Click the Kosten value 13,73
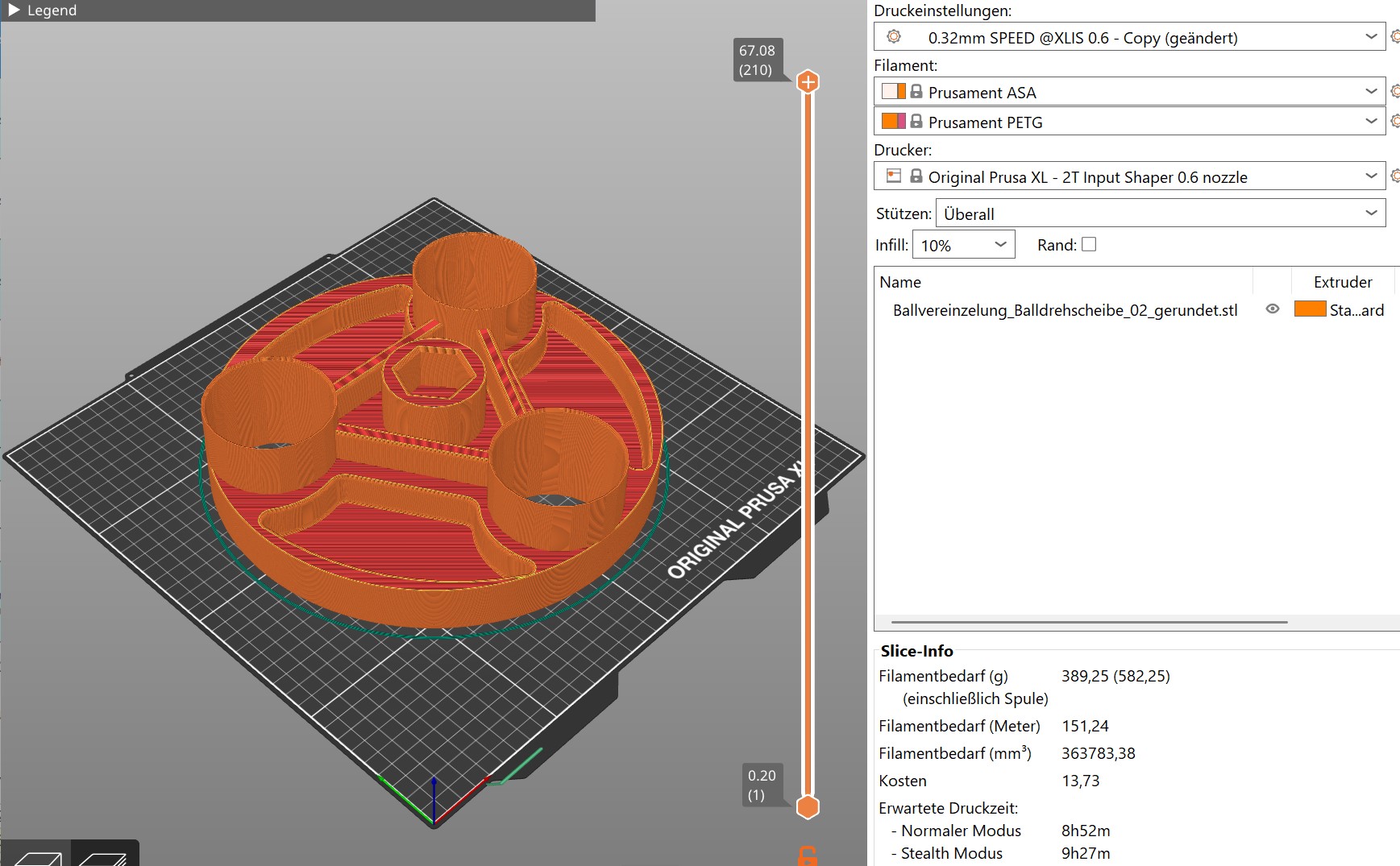Viewport: 1400px width, 866px height. click(x=1080, y=781)
